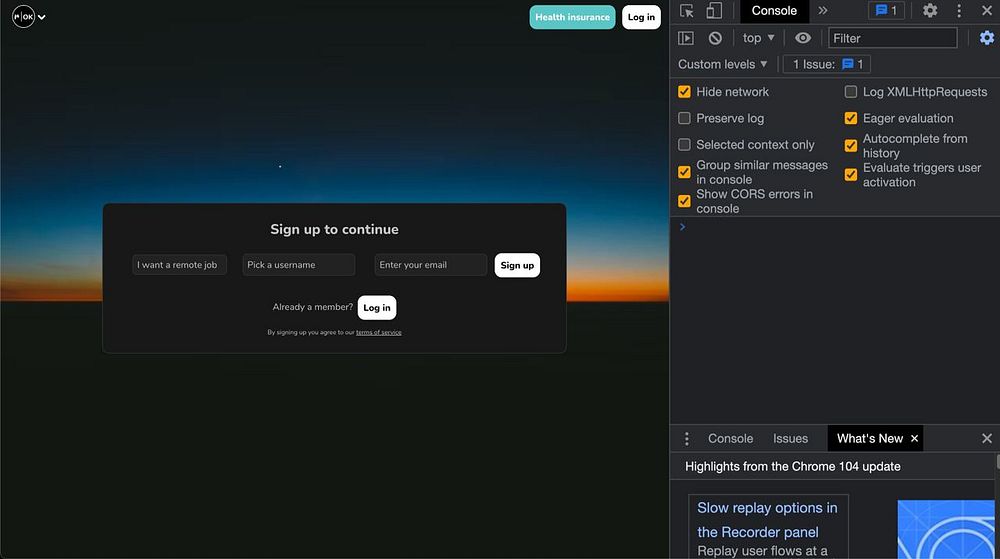Enable Selected context only checkbox

pos(684,145)
